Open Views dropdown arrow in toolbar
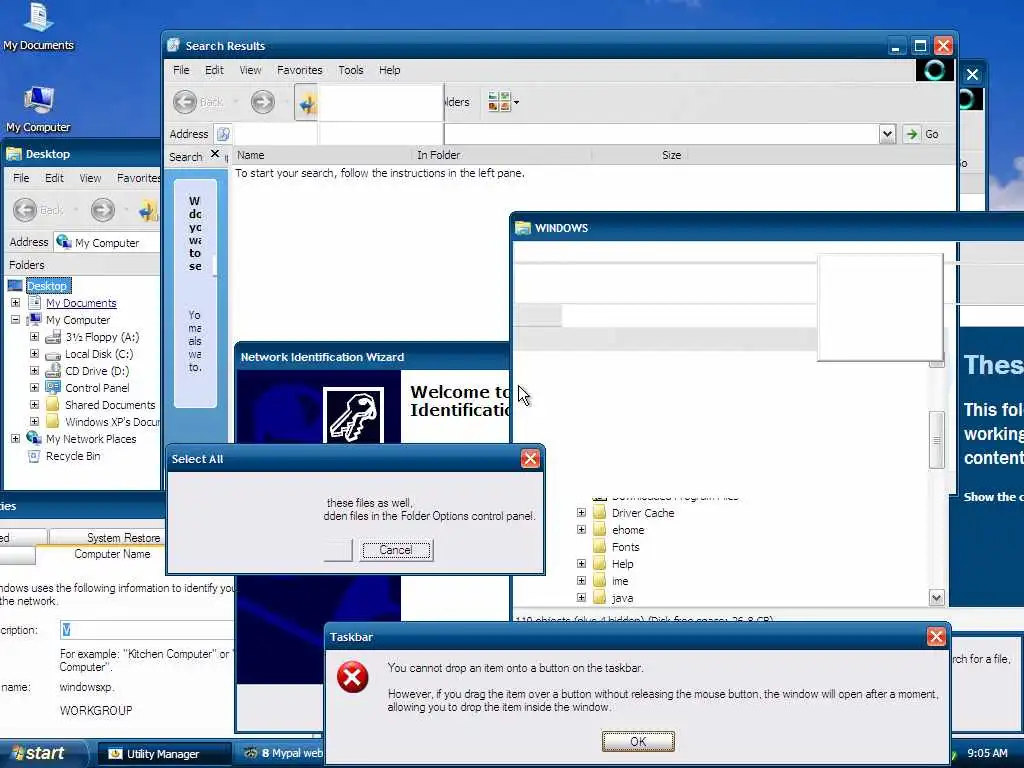 pyautogui.click(x=517, y=102)
